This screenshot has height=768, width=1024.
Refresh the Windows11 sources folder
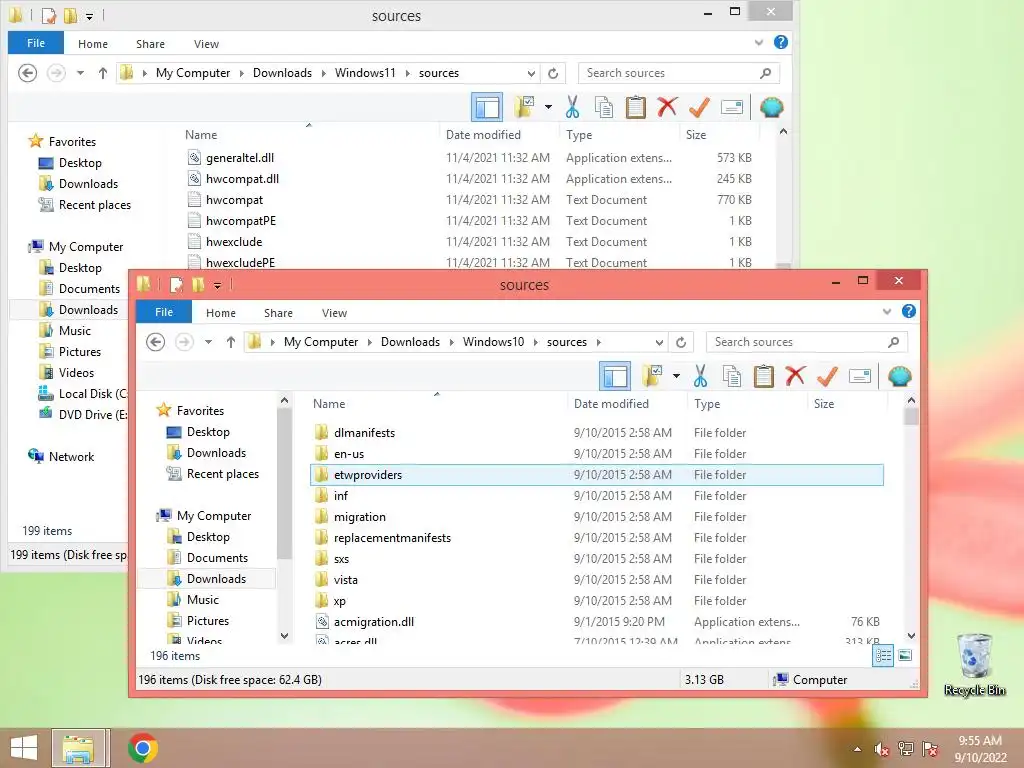(x=553, y=73)
